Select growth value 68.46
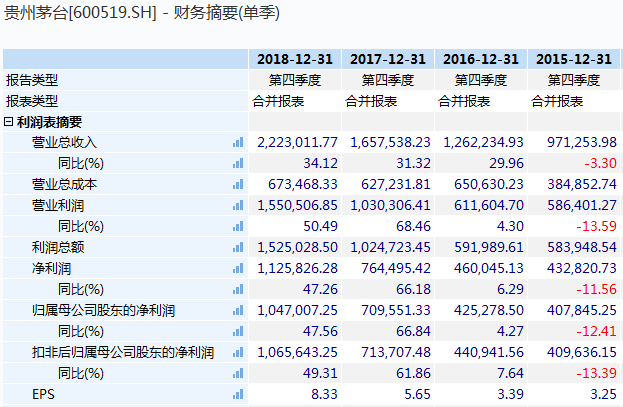The height and width of the screenshot is (407, 623). point(413,227)
